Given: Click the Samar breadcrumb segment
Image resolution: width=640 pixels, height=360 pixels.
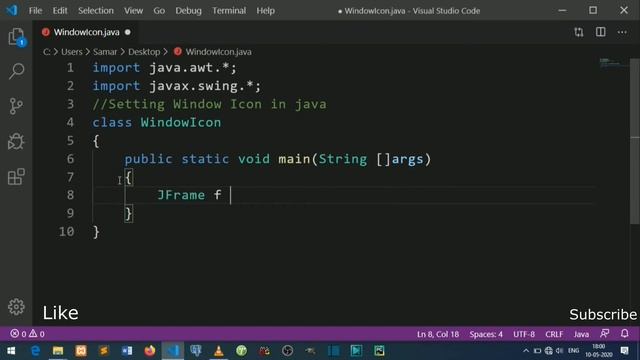Looking at the screenshot, I should click(105, 52).
